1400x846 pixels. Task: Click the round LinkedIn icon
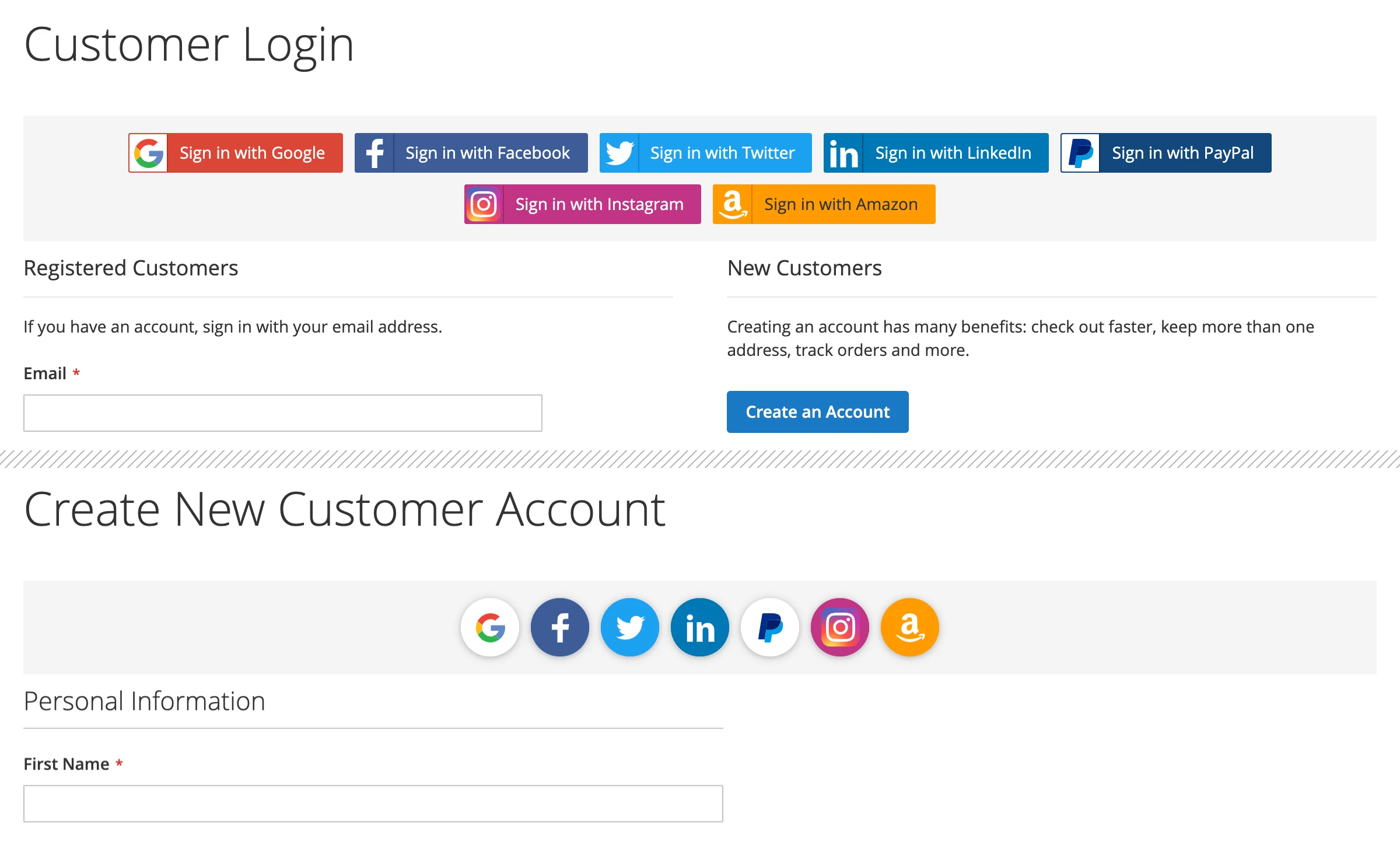pyautogui.click(x=700, y=627)
